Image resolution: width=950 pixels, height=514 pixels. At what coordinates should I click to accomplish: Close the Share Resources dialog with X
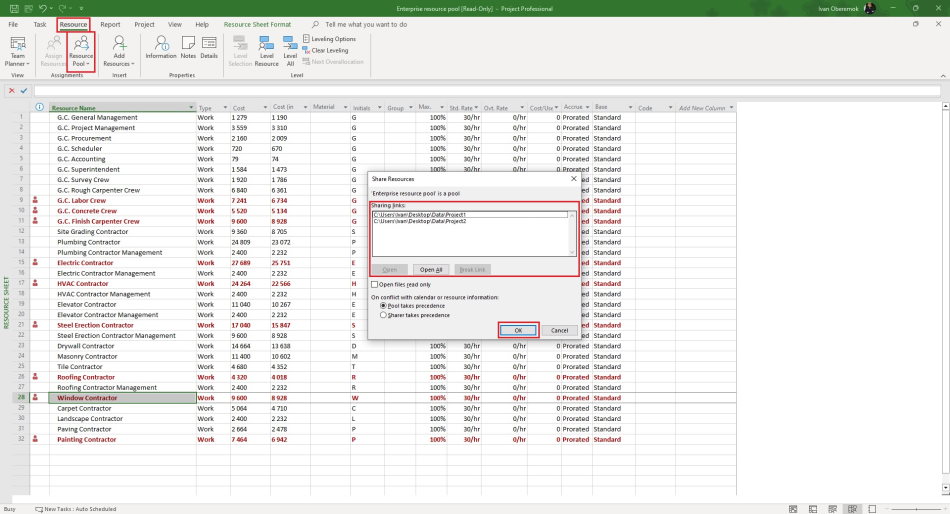pyautogui.click(x=574, y=179)
